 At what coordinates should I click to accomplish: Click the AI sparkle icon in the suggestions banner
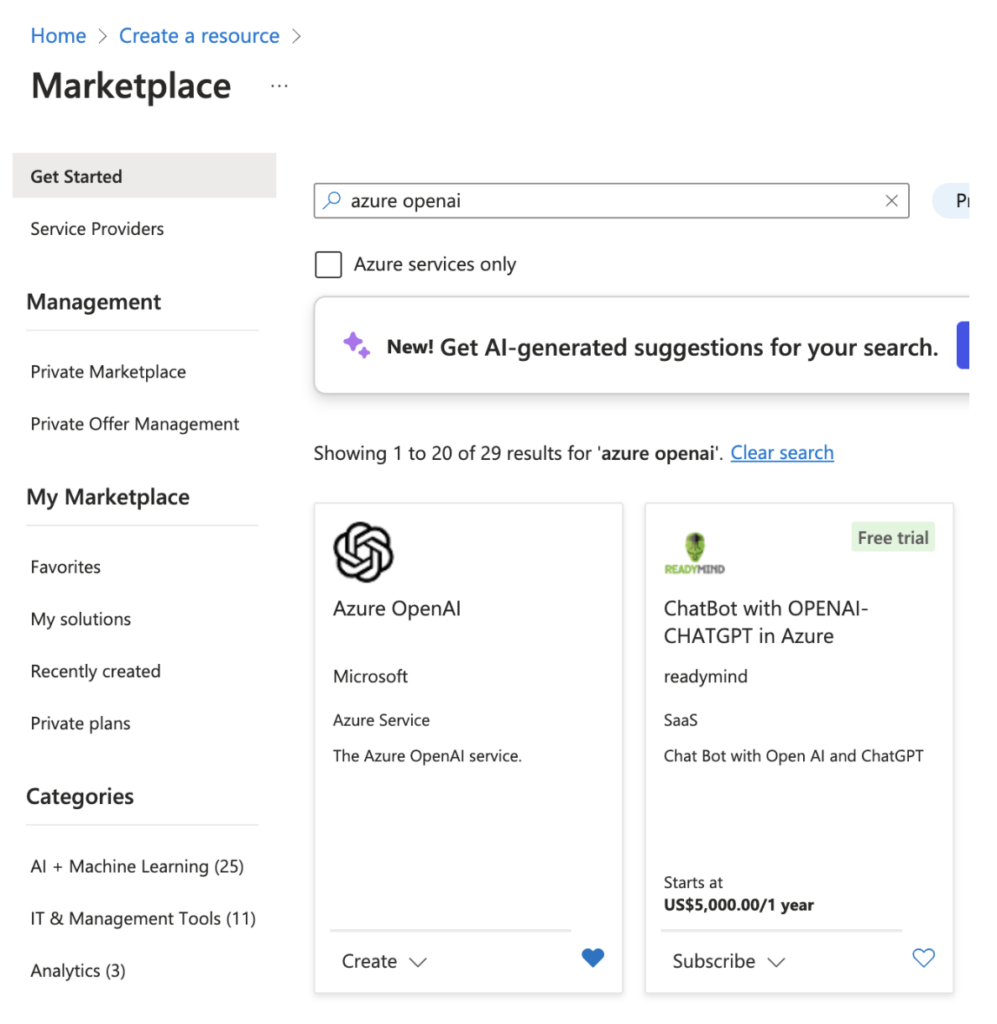(355, 344)
